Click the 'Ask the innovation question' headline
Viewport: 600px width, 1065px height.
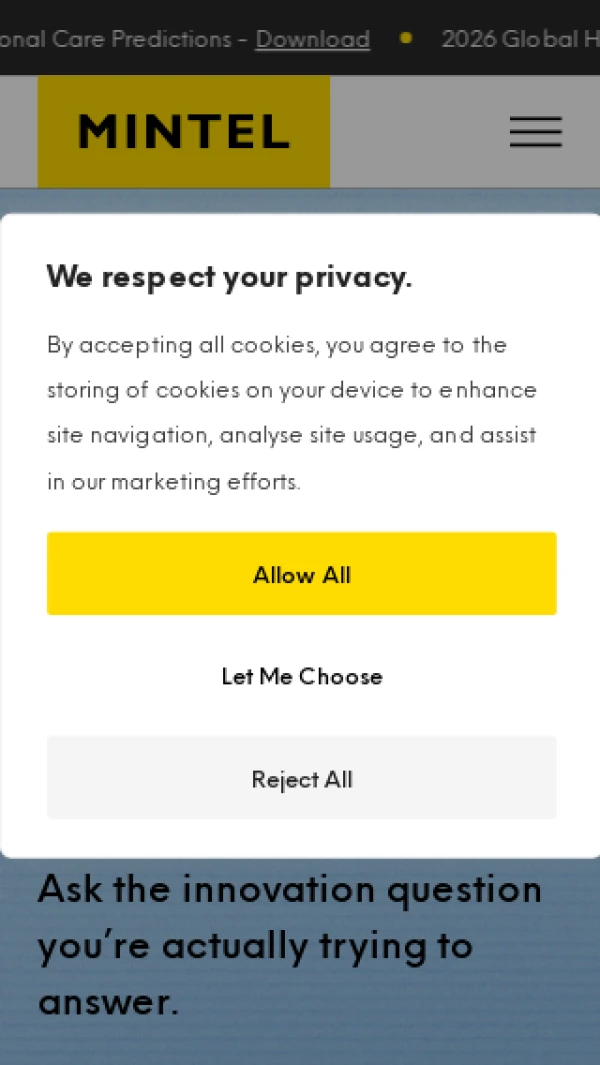pos(290,890)
